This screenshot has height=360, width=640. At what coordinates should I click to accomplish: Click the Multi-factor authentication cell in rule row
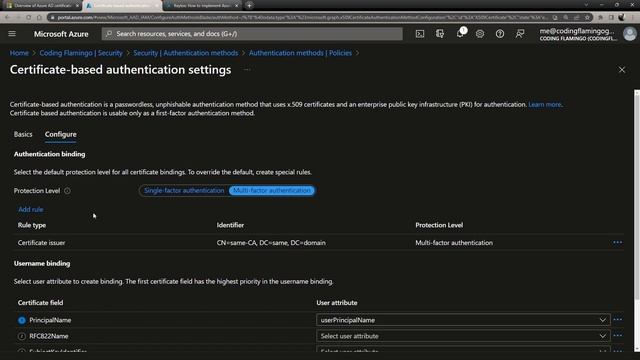coord(454,242)
